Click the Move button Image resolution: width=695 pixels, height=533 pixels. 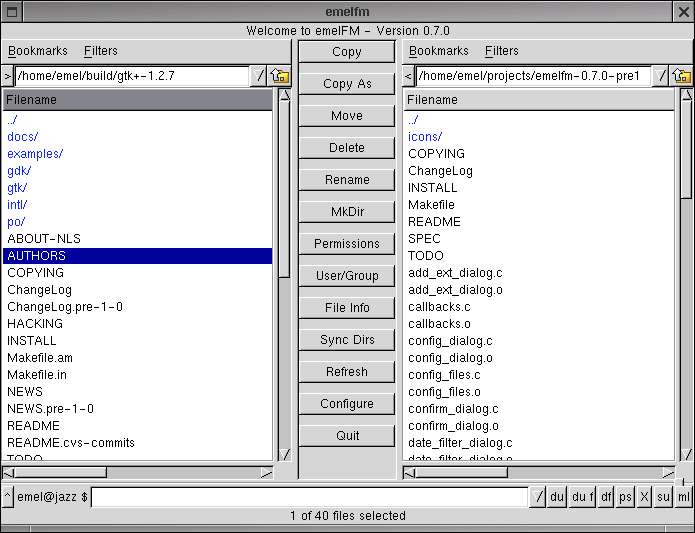pos(347,116)
